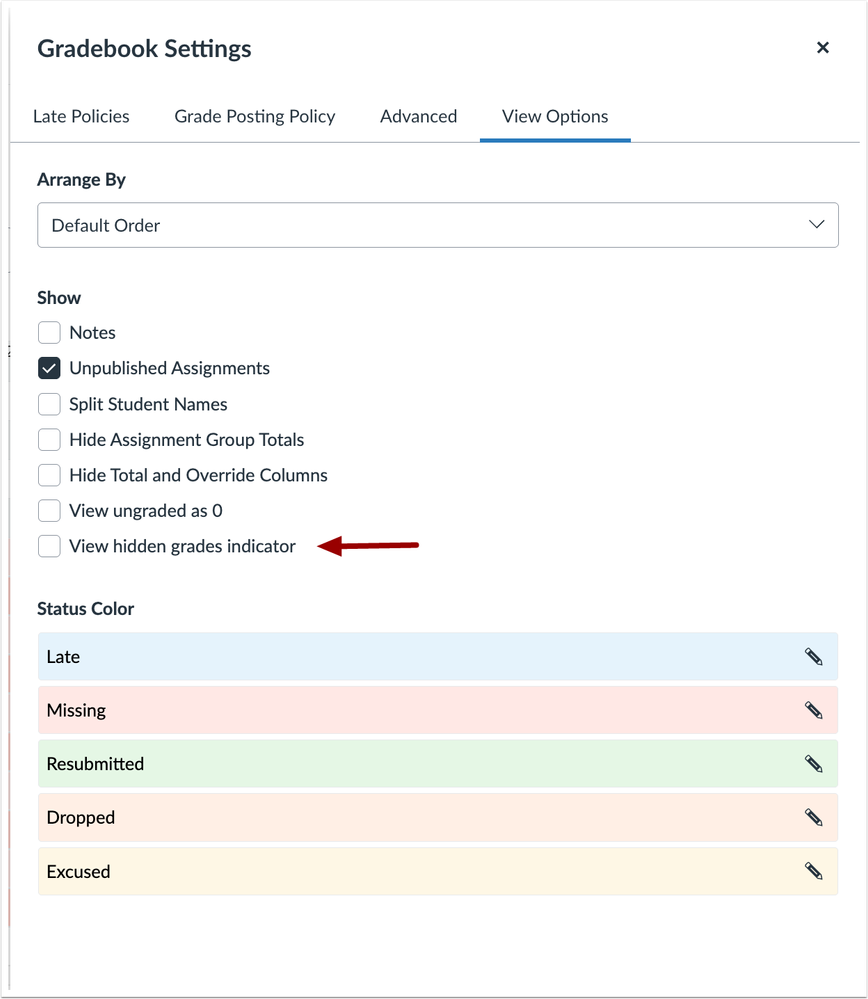868x999 pixels.
Task: Check Hide Assignment Group Totals
Action: [49, 440]
